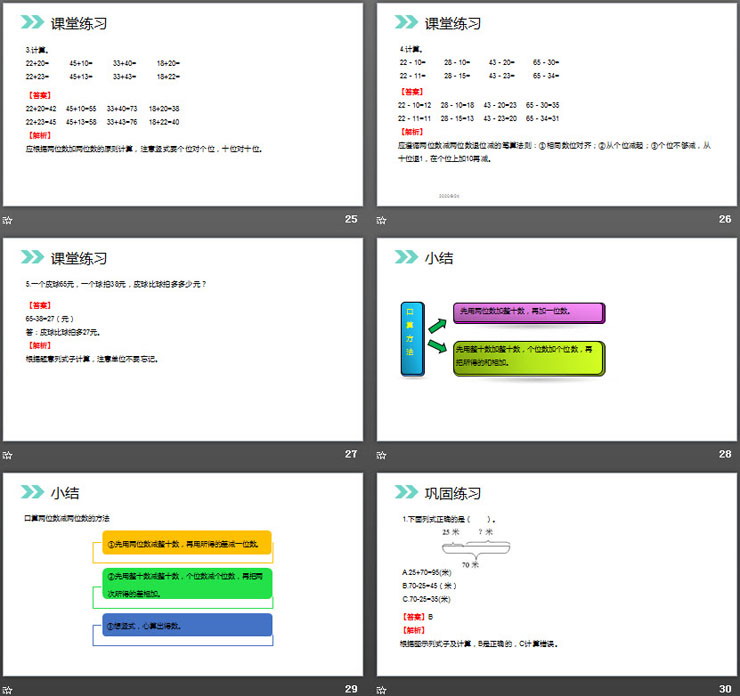This screenshot has width=740, height=696.
Task: Click the slide number 28 label
Action: [x=725, y=454]
